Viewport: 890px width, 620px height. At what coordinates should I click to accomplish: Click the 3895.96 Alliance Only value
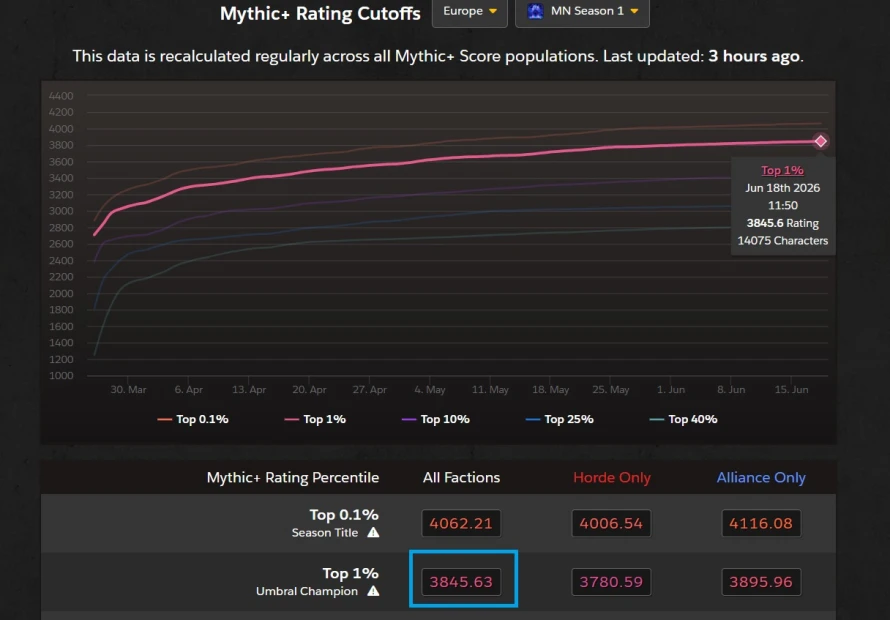pos(761,581)
